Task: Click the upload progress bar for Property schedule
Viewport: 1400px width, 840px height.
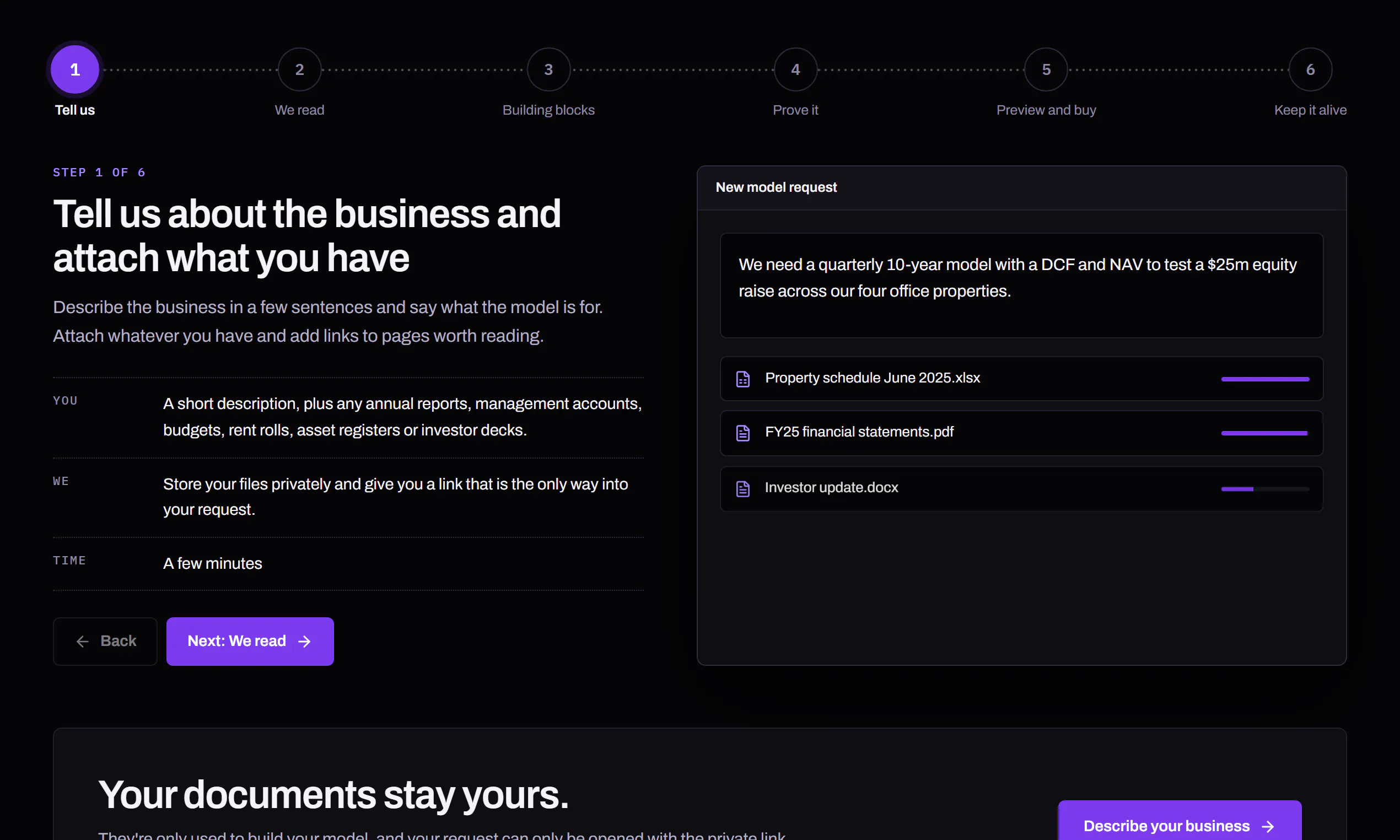Action: (x=1266, y=379)
